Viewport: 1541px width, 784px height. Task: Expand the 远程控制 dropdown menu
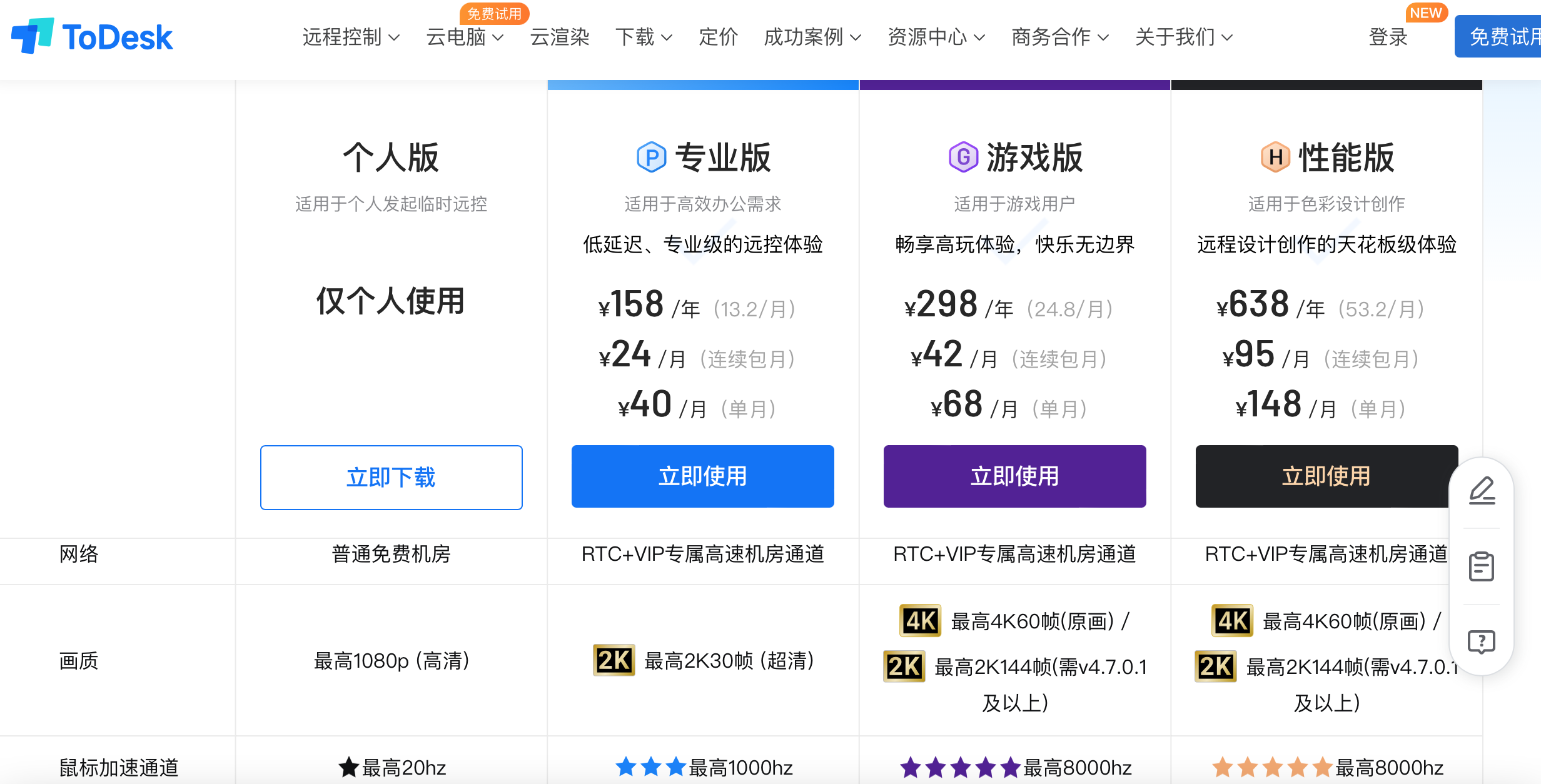tap(350, 38)
